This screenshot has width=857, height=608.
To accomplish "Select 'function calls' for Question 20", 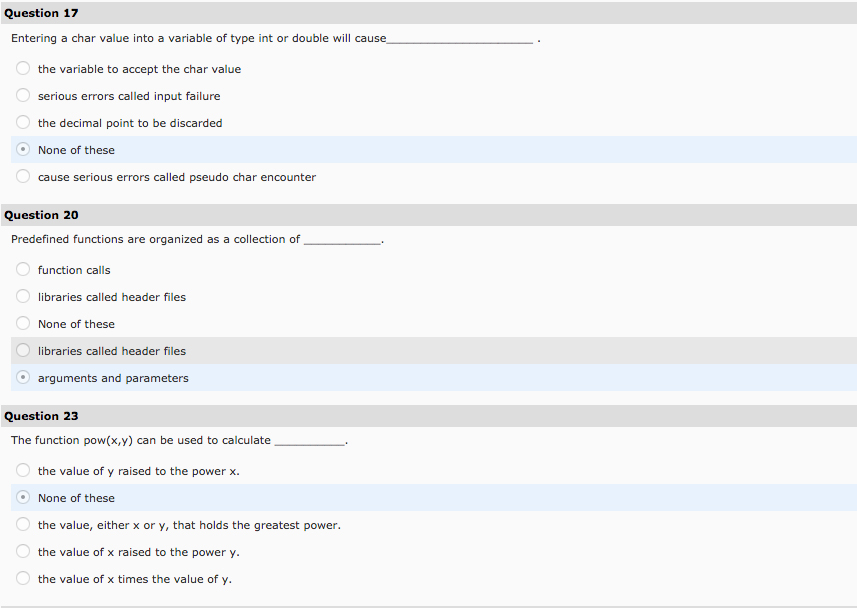I will [x=22, y=269].
